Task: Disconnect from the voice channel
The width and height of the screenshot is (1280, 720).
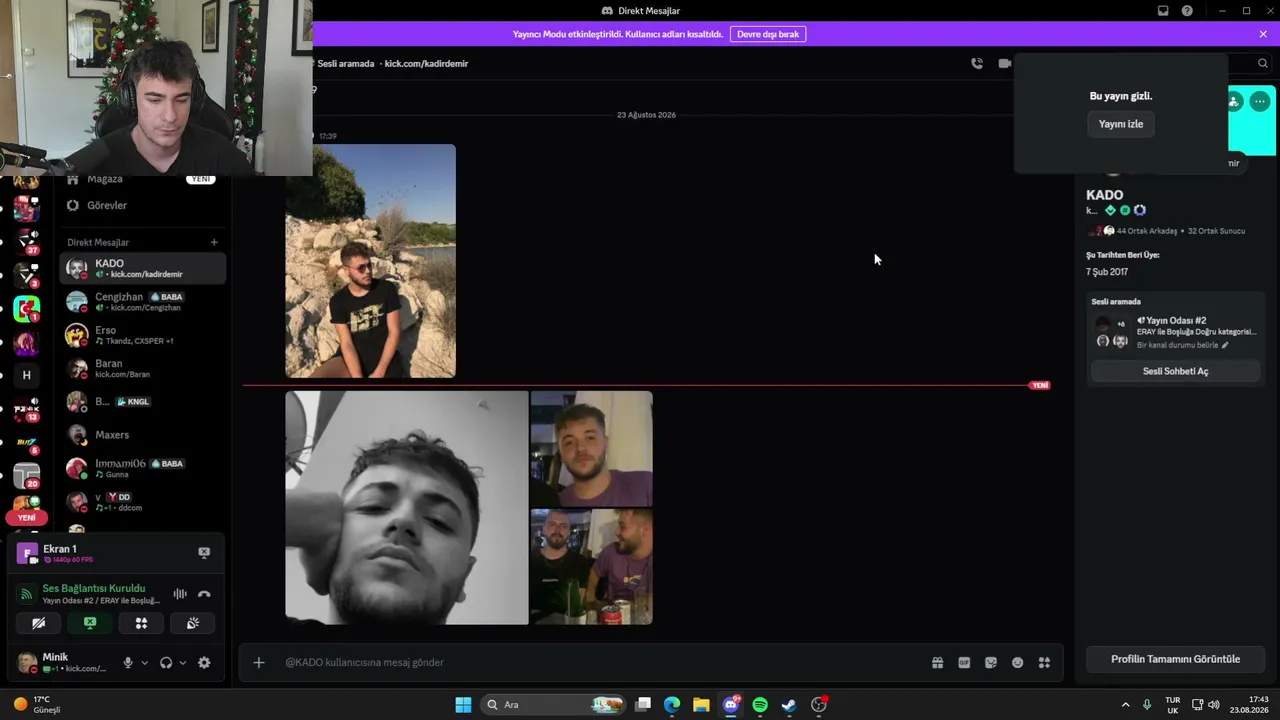Action: (204, 594)
